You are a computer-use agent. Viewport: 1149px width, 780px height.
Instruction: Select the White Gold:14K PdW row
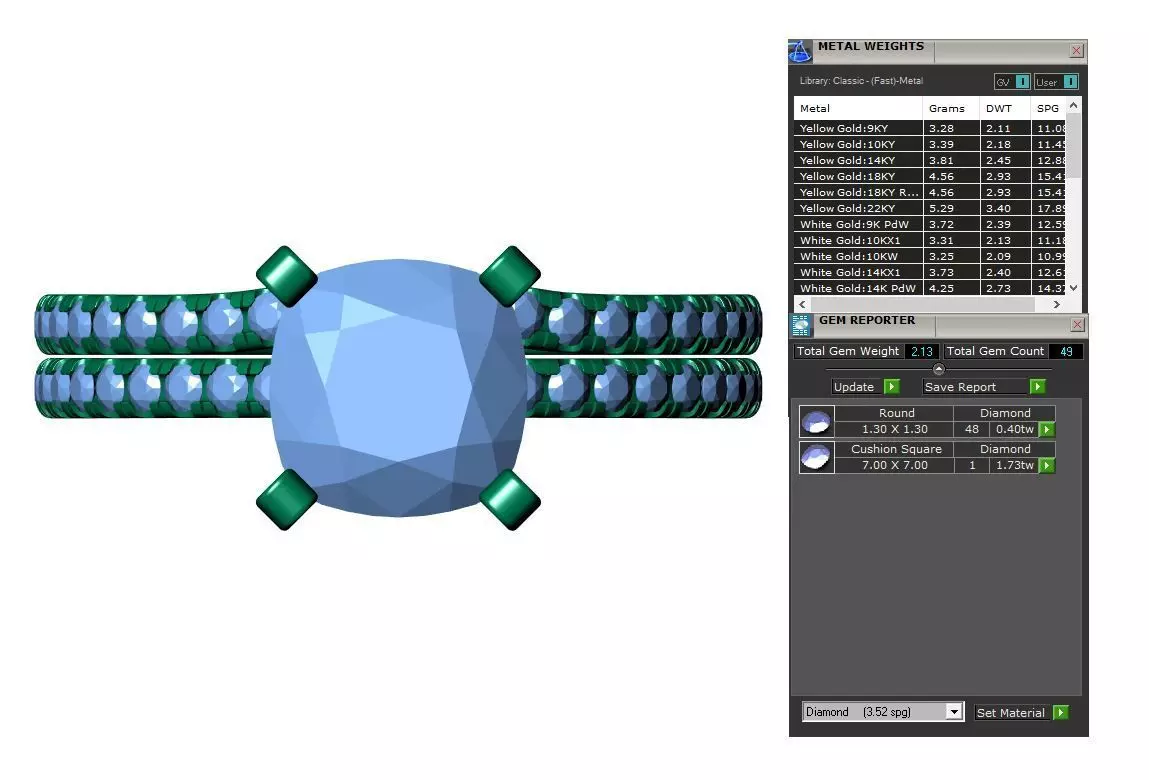coord(930,288)
